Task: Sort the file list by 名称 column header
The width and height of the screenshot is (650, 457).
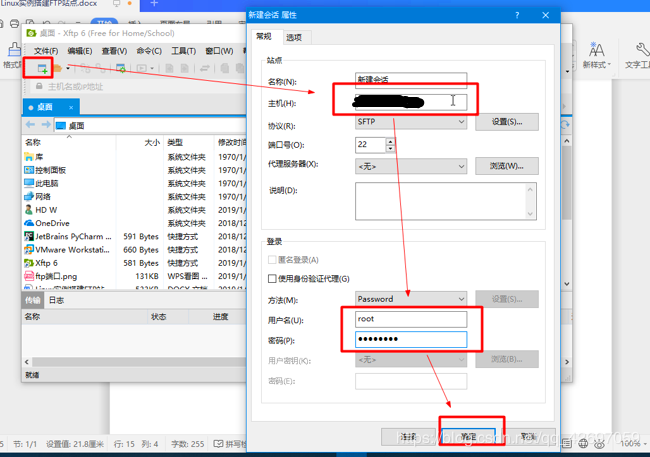Action: [x=69, y=142]
